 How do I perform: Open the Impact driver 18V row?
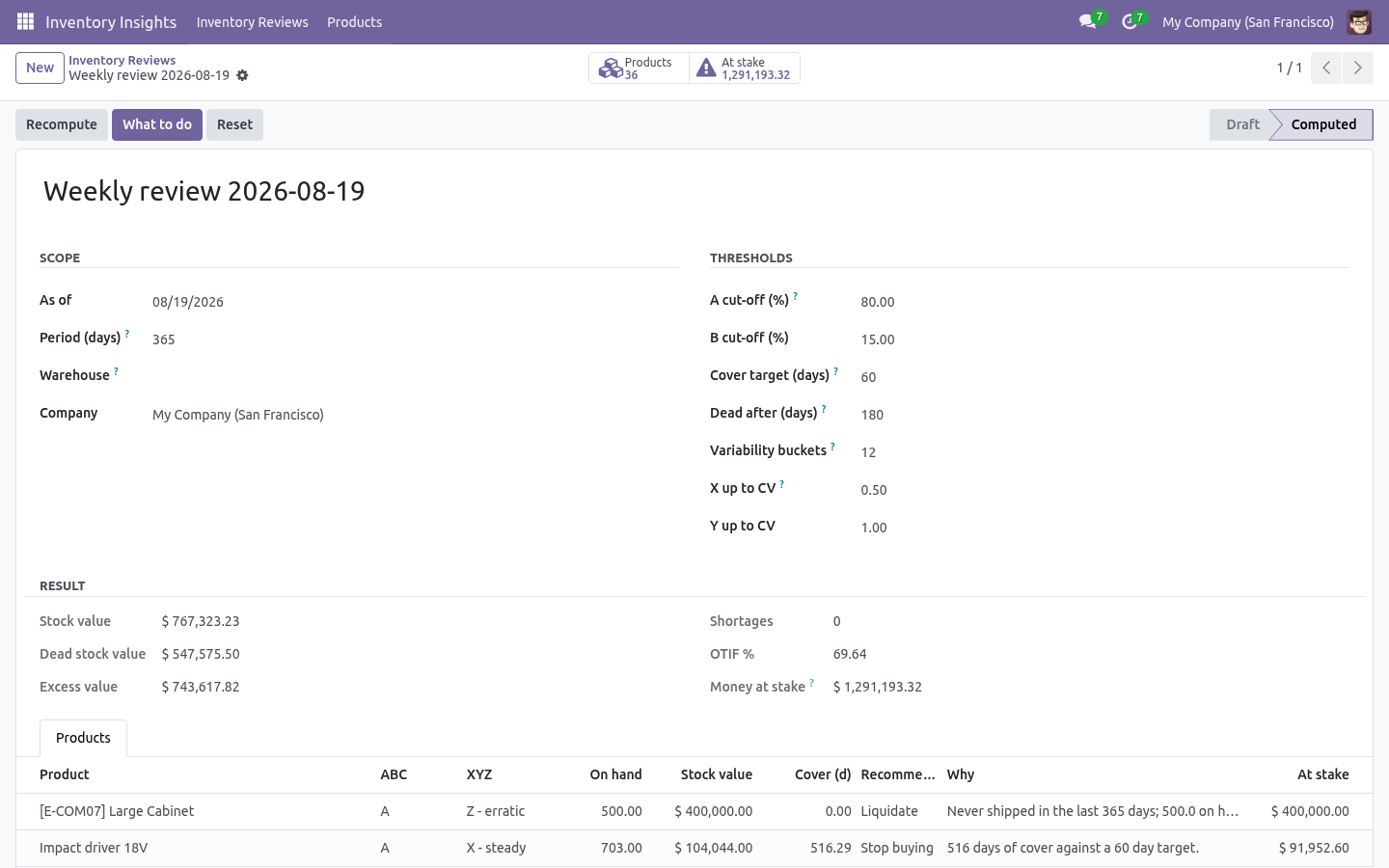click(x=694, y=848)
